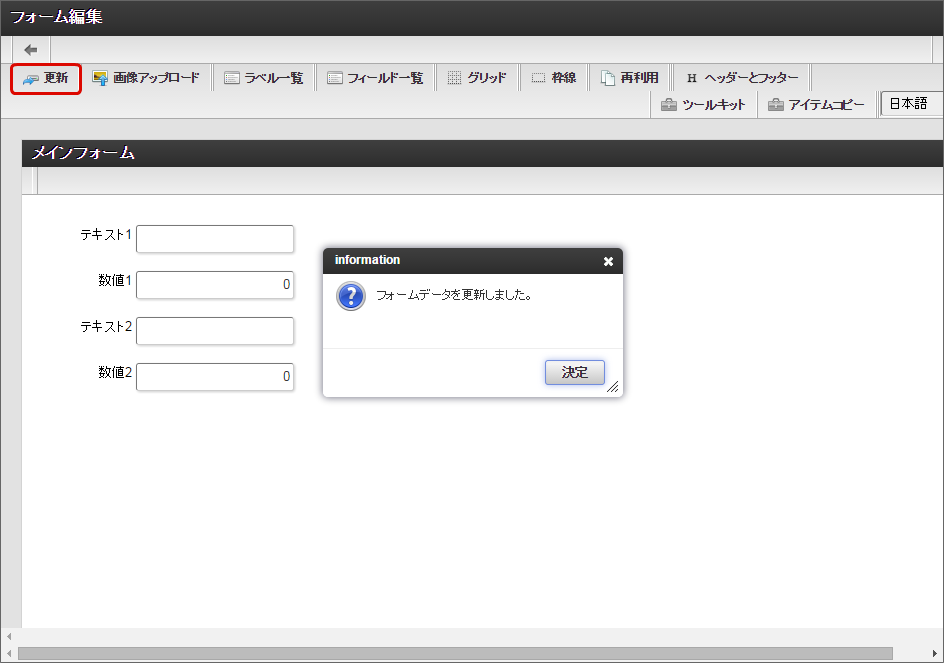Click the テキスト1 input field

[x=215, y=239]
